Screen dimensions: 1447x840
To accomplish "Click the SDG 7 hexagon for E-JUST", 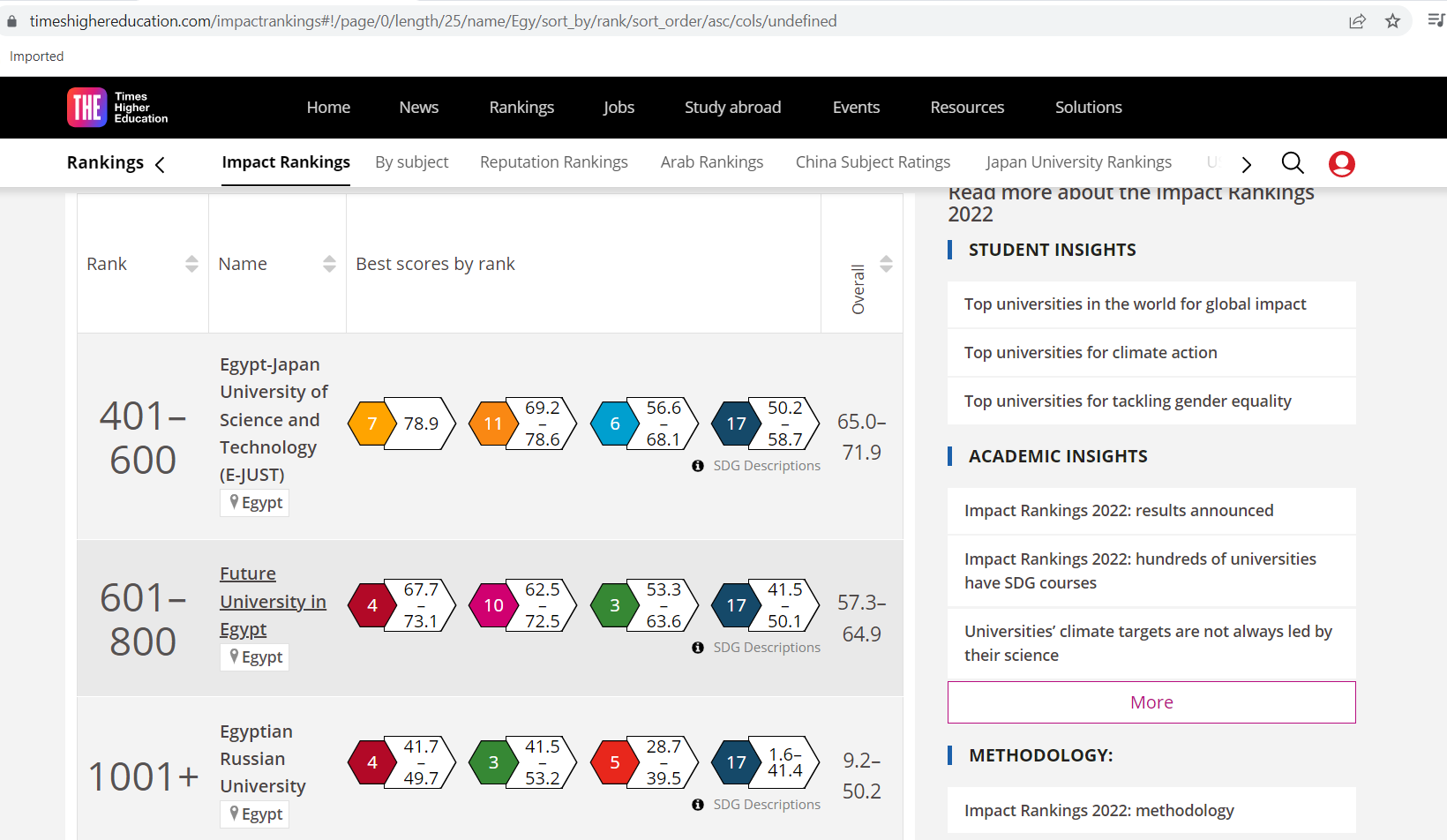I will coord(372,424).
